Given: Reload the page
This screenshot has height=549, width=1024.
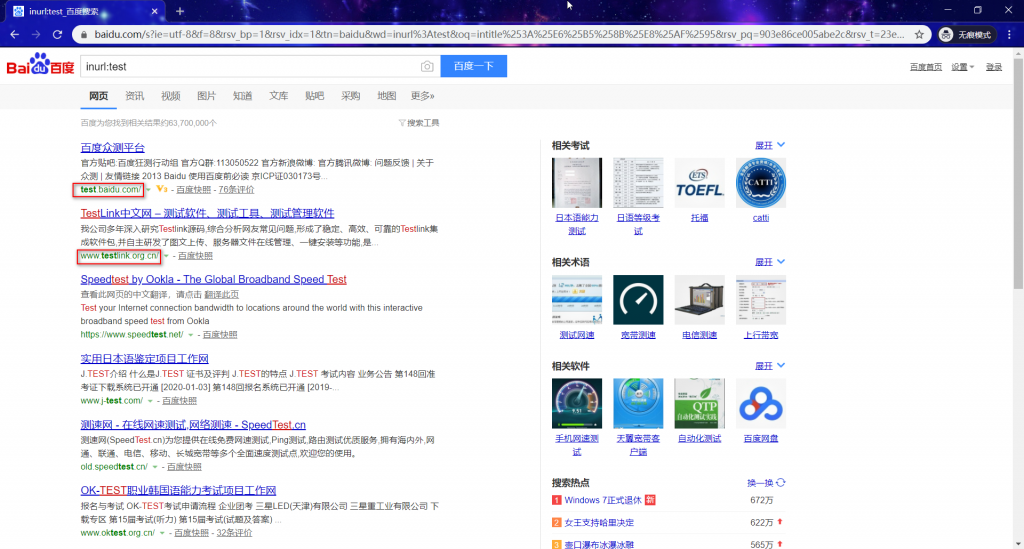Looking at the screenshot, I should pyautogui.click(x=57, y=35).
